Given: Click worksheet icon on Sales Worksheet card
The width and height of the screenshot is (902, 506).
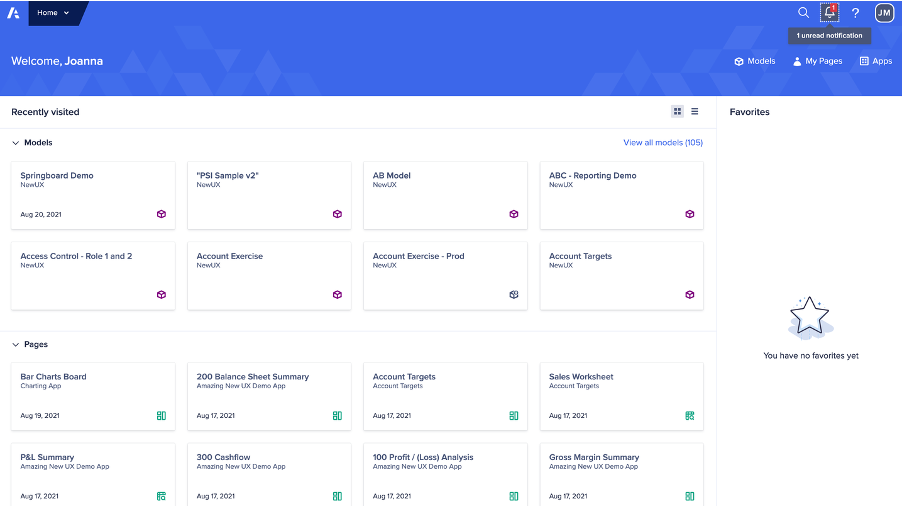Looking at the screenshot, I should tap(690, 416).
